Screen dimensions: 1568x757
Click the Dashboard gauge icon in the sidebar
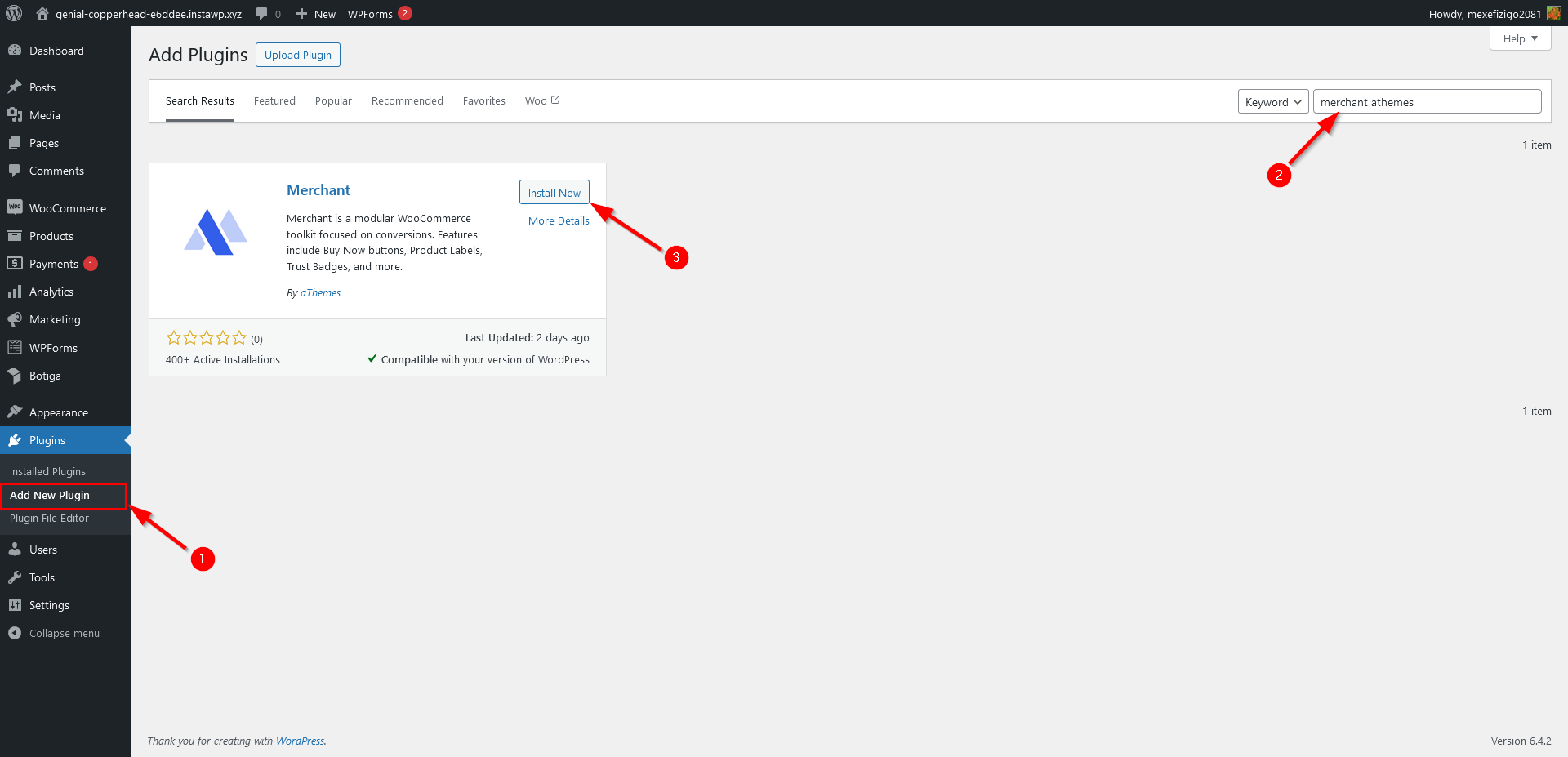15,50
